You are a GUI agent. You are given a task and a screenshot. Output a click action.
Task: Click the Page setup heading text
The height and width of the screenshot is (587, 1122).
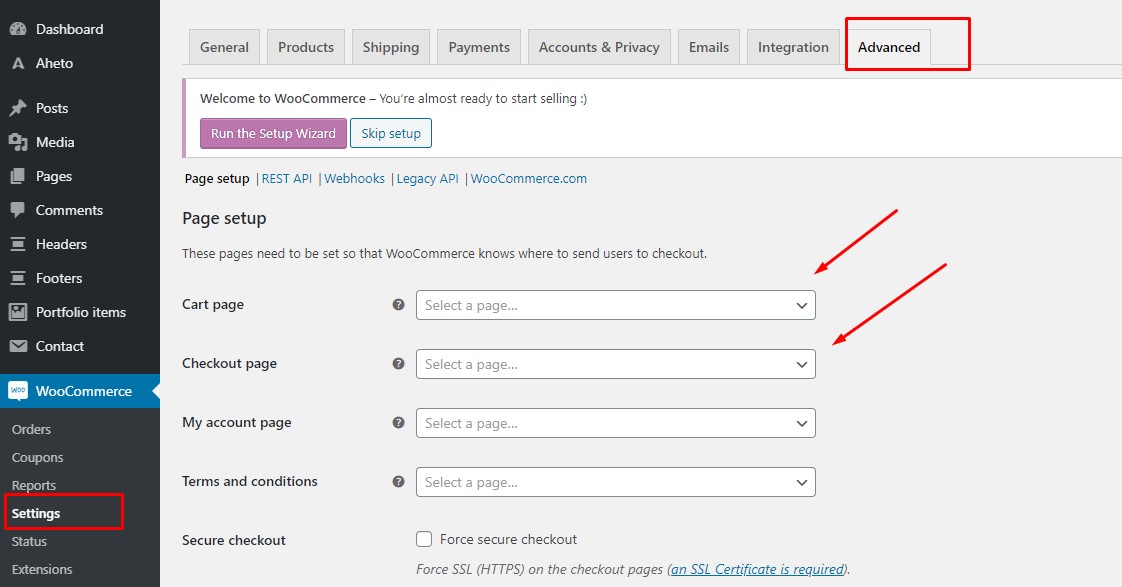click(224, 218)
